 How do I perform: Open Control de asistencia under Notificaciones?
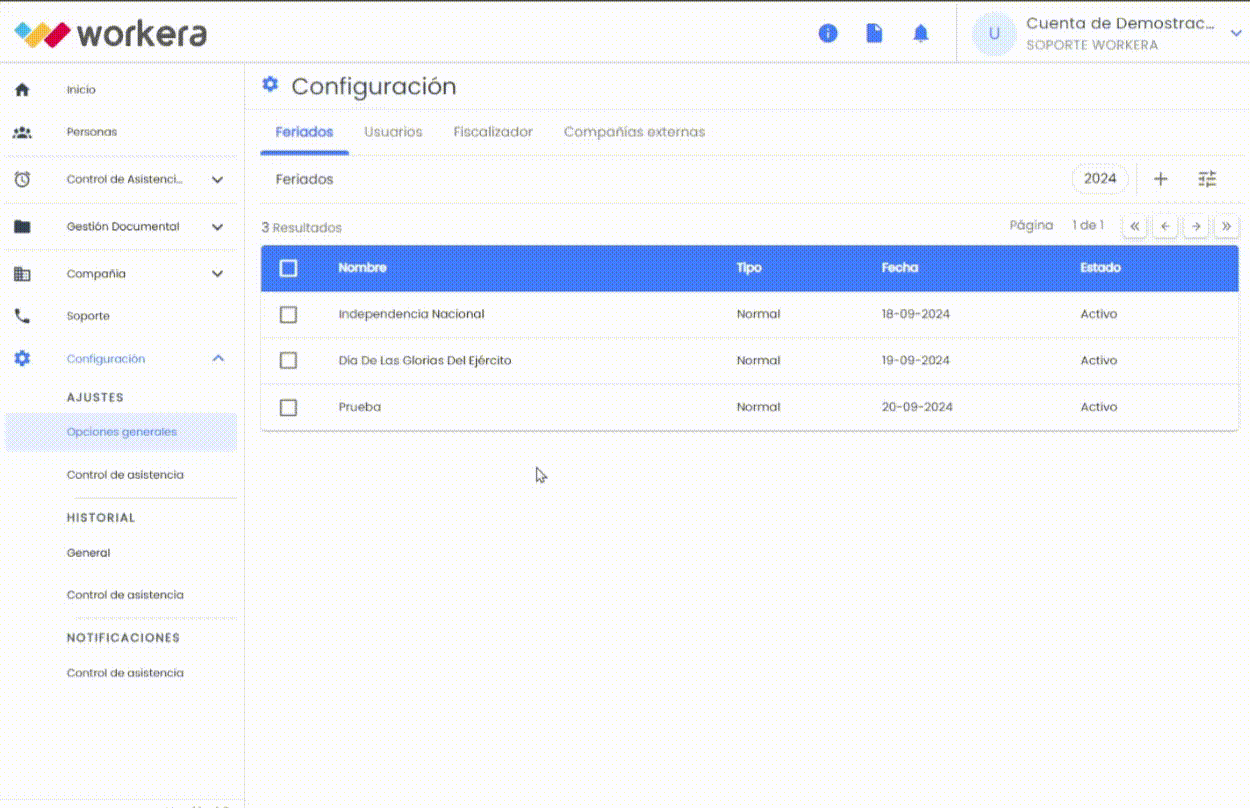(125, 673)
